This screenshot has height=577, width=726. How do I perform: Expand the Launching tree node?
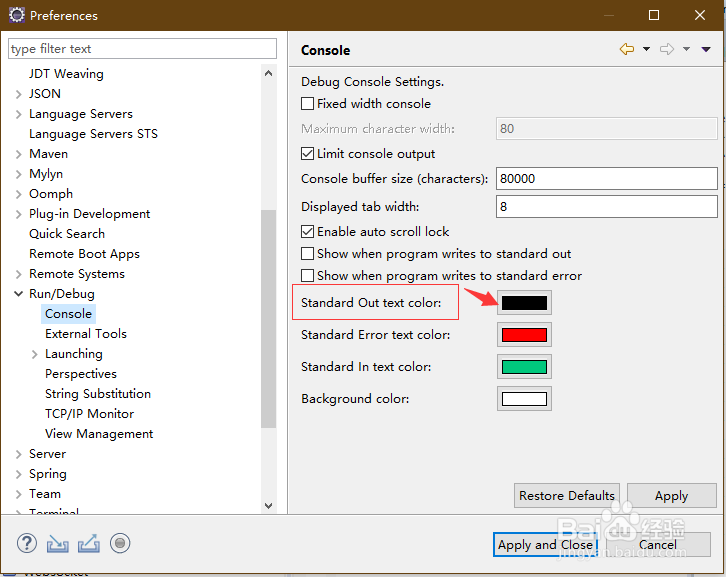coord(35,354)
